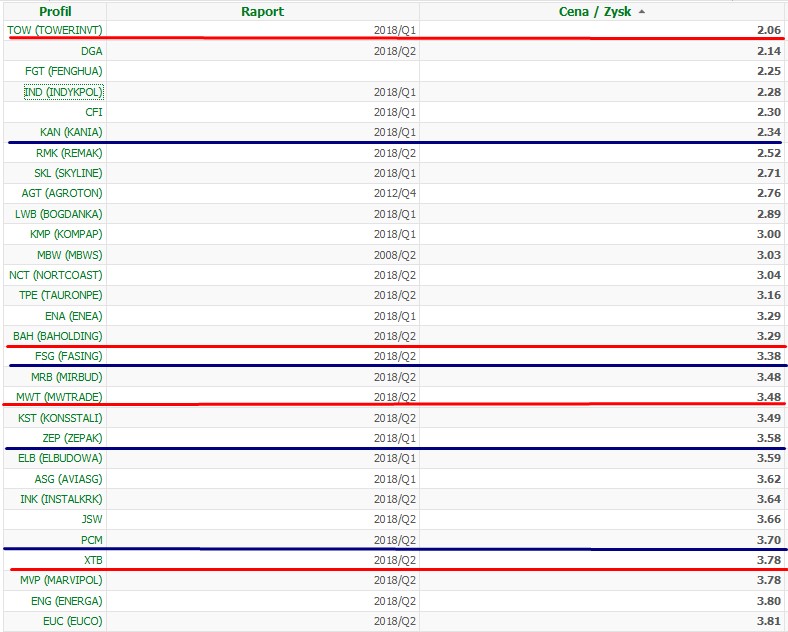788x632 pixels.
Task: Sort by the Cena / Zysk column header
Action: (595, 12)
